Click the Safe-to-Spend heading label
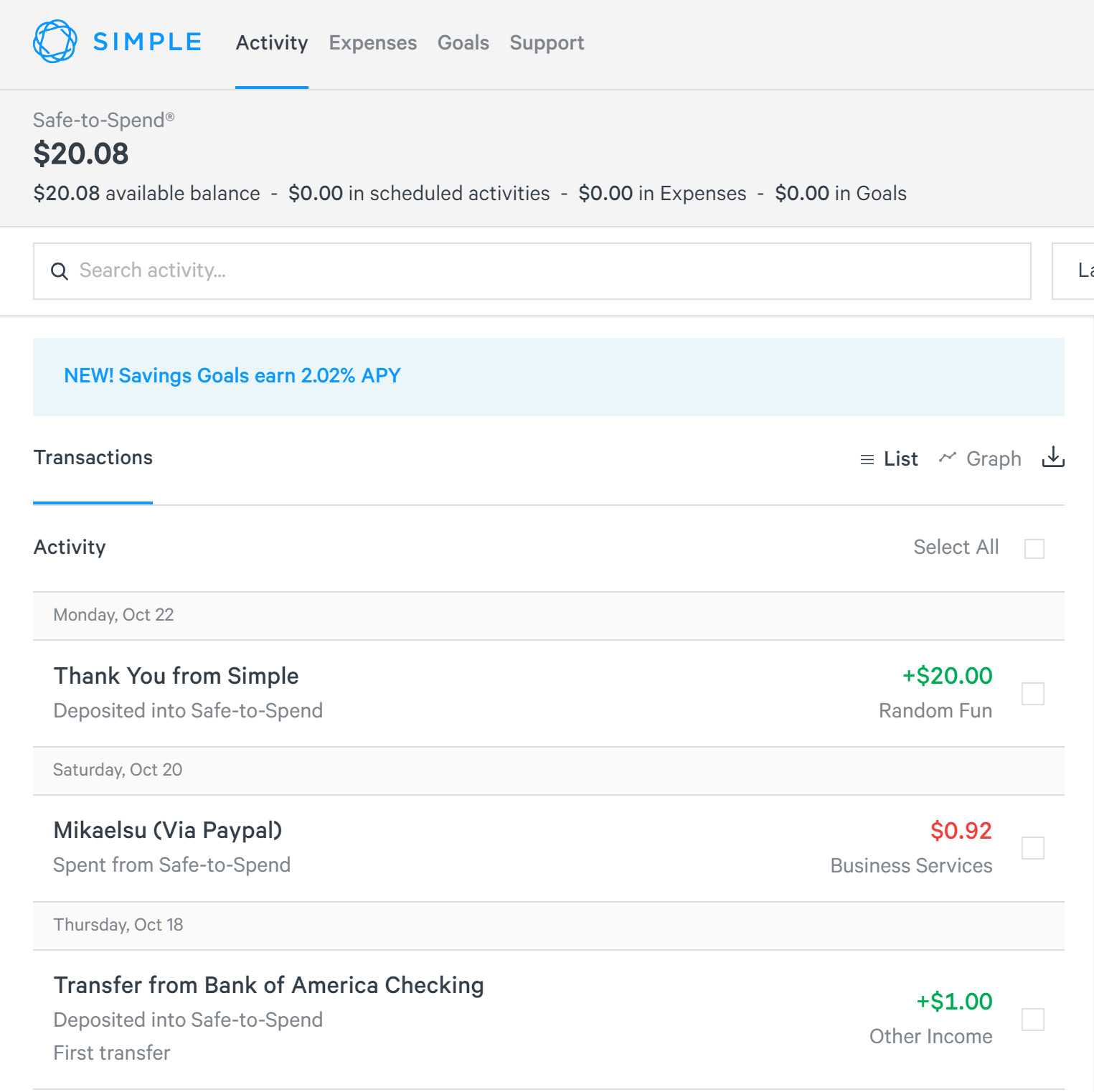Image resolution: width=1094 pixels, height=1092 pixels. tap(104, 120)
